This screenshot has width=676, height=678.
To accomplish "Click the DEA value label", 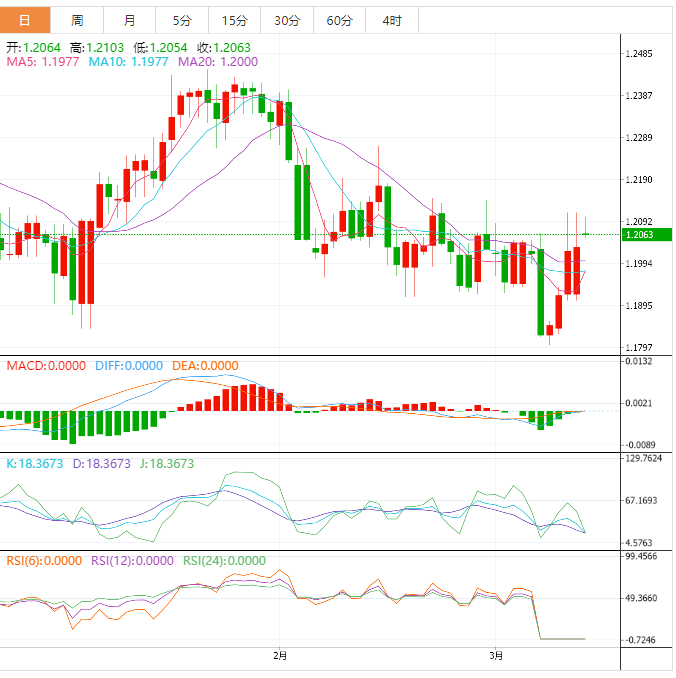I will tap(205, 366).
